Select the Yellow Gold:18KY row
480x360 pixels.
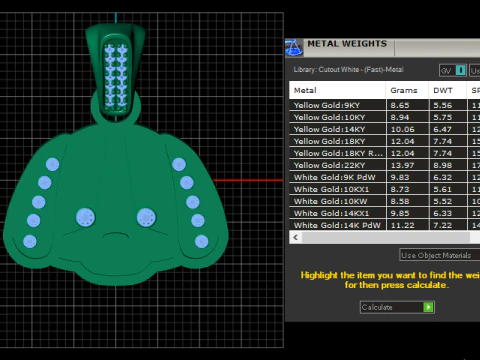pyautogui.click(x=385, y=141)
